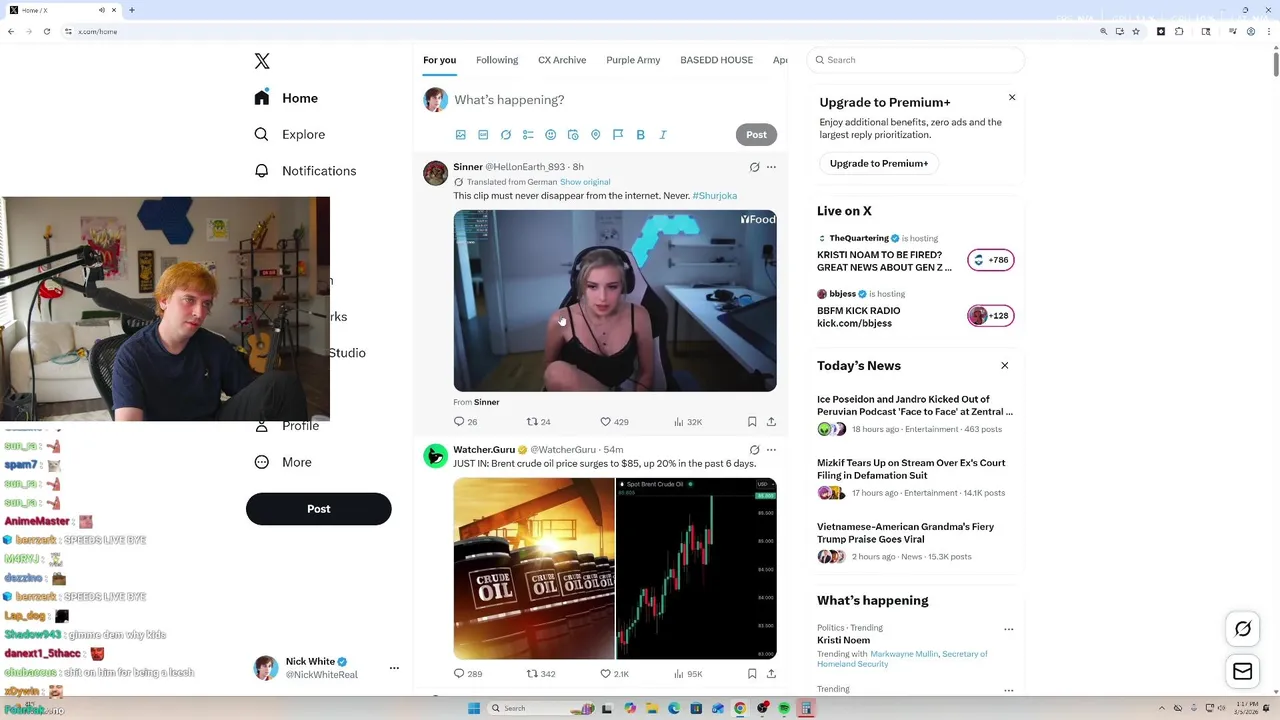The width and height of the screenshot is (1280, 720).
Task: Open account menu next to Nick White
Action: [394, 668]
